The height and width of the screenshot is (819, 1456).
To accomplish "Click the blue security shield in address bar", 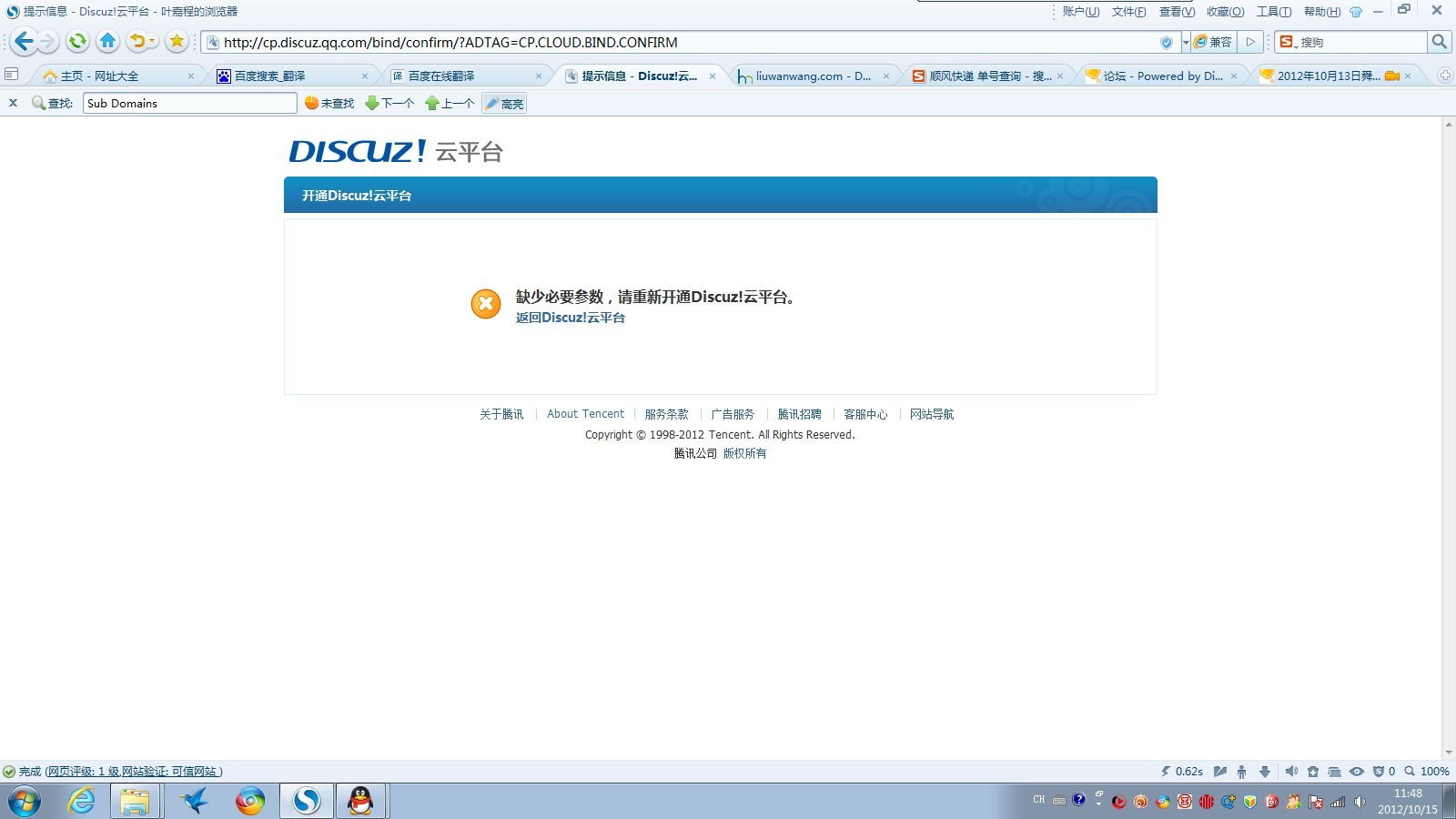I will pos(1167,42).
